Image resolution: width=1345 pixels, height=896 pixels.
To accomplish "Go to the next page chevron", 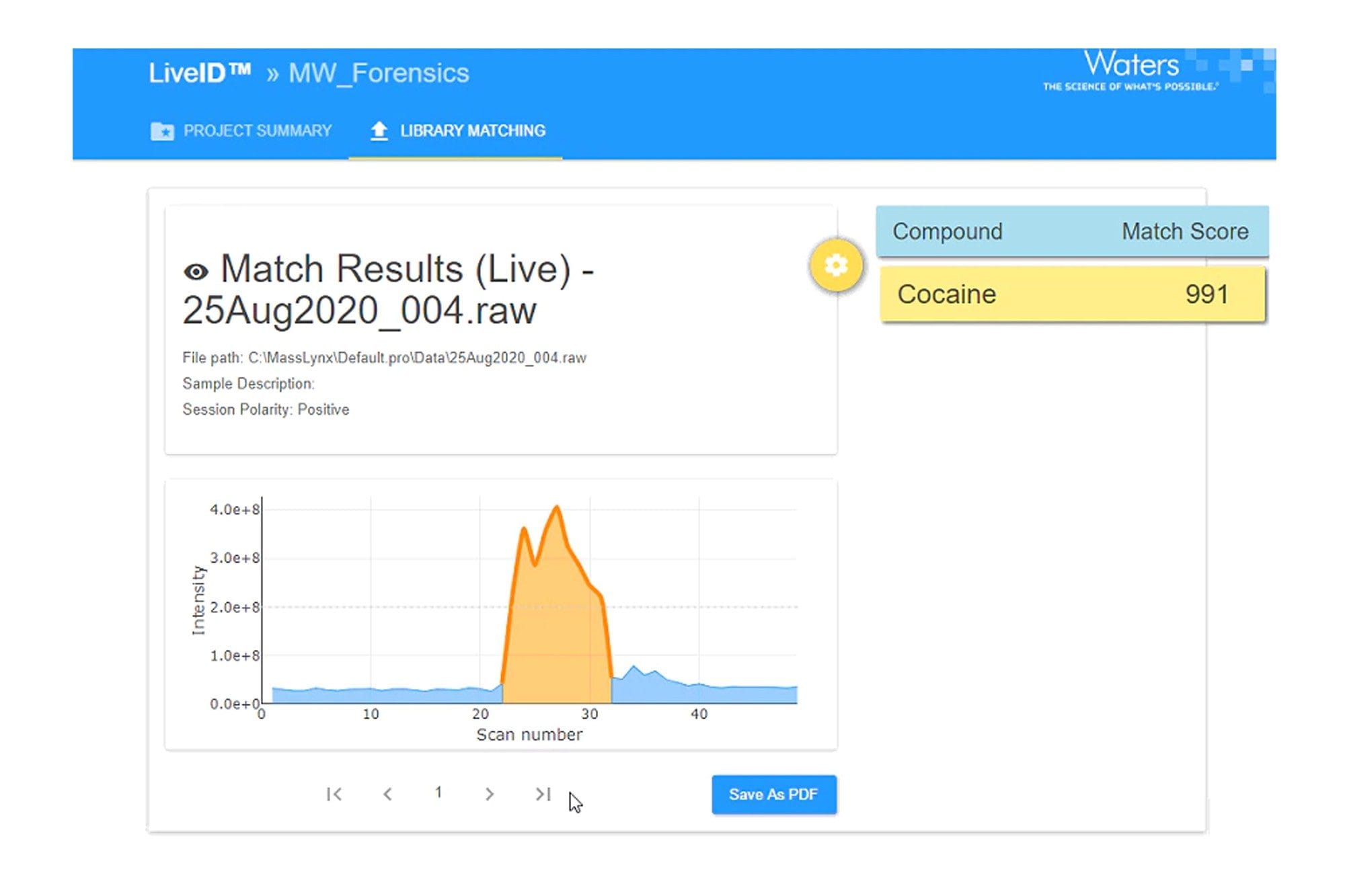I will click(490, 794).
